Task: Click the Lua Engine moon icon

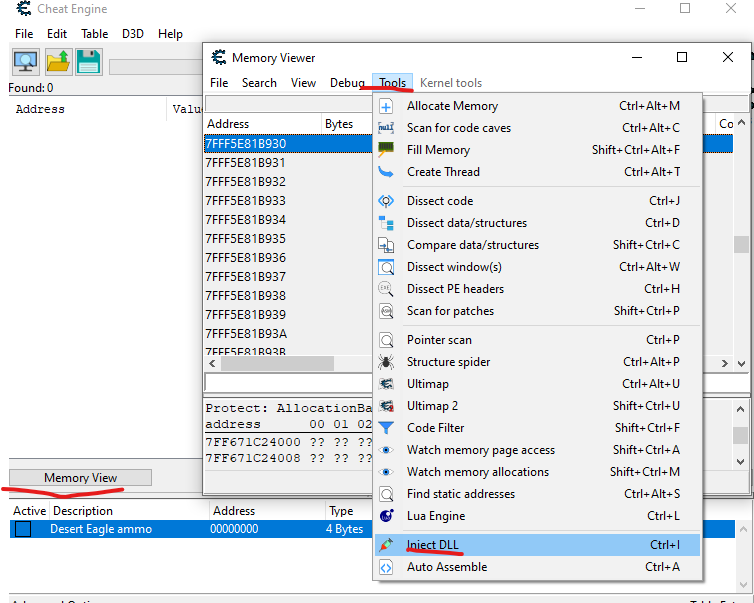Action: [x=386, y=516]
